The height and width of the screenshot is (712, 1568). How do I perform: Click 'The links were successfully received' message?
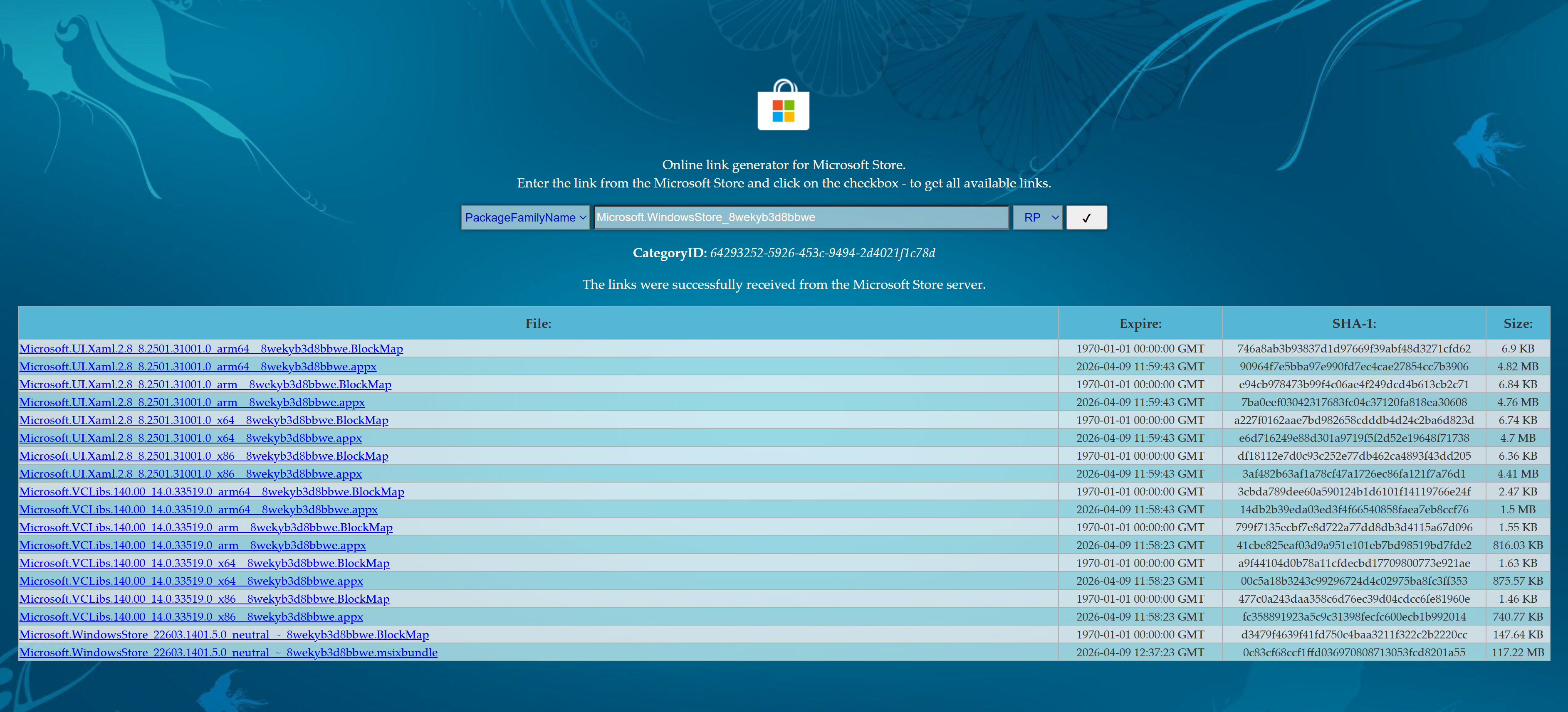pos(784,284)
